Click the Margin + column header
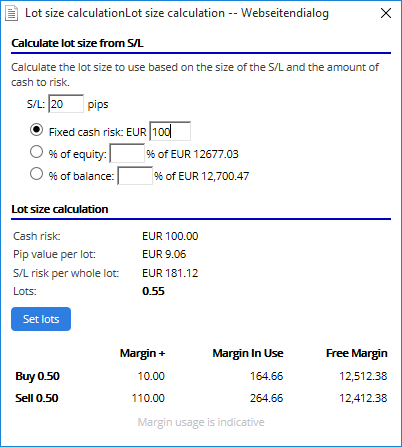This screenshot has height=447, width=402. (142, 353)
